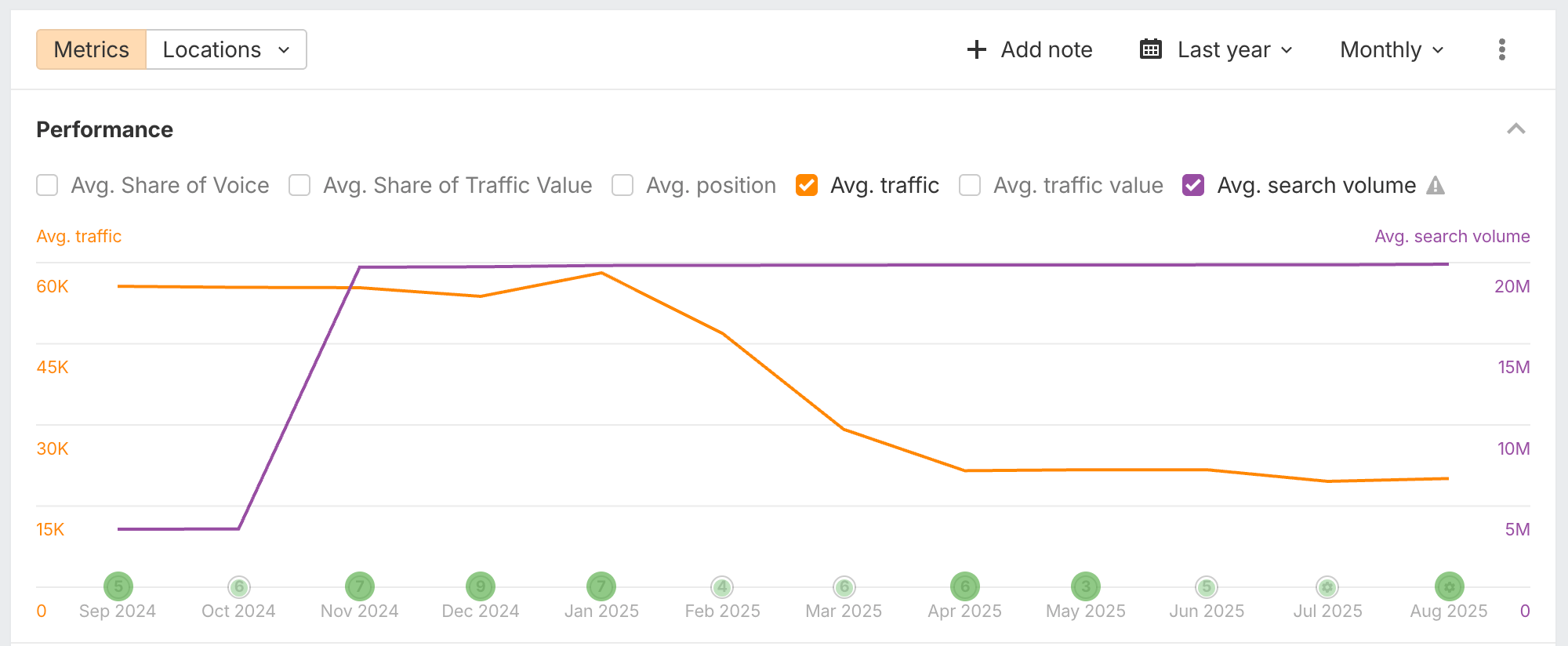Open the Monthly interval dropdown
This screenshot has width=1568, height=646.
click(x=1392, y=49)
